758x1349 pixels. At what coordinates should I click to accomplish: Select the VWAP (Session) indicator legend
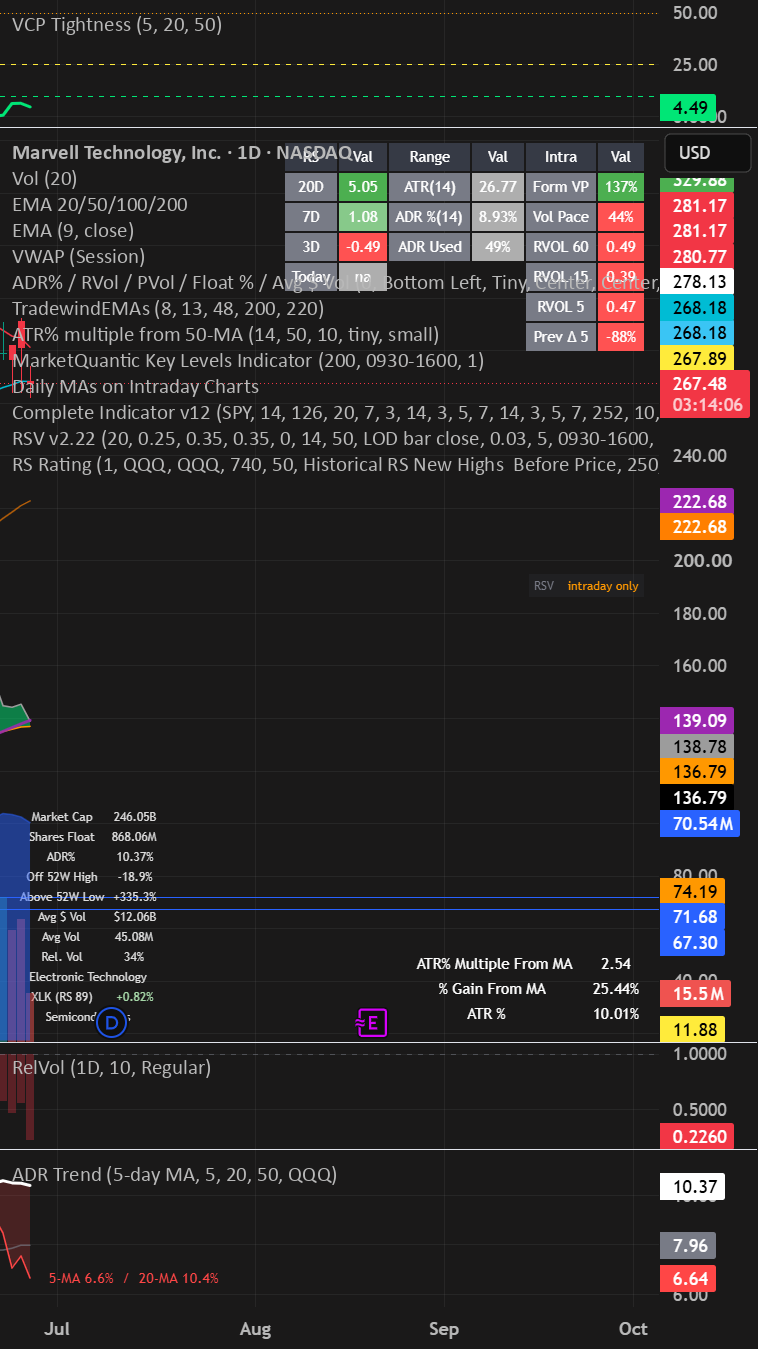[x=79, y=257]
